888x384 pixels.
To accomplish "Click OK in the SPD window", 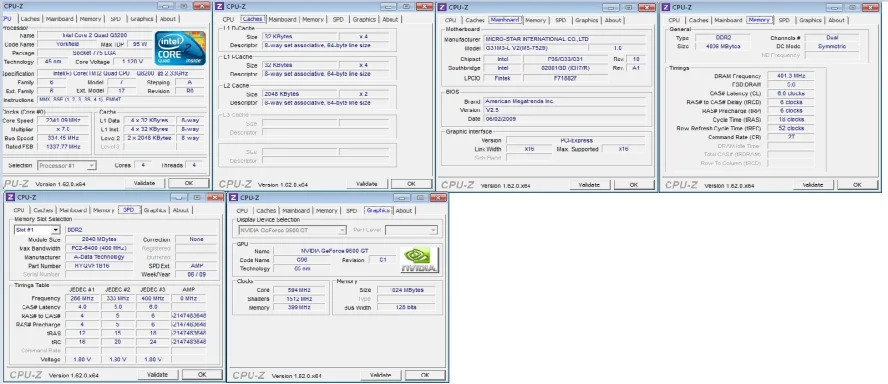I will click(x=202, y=374).
